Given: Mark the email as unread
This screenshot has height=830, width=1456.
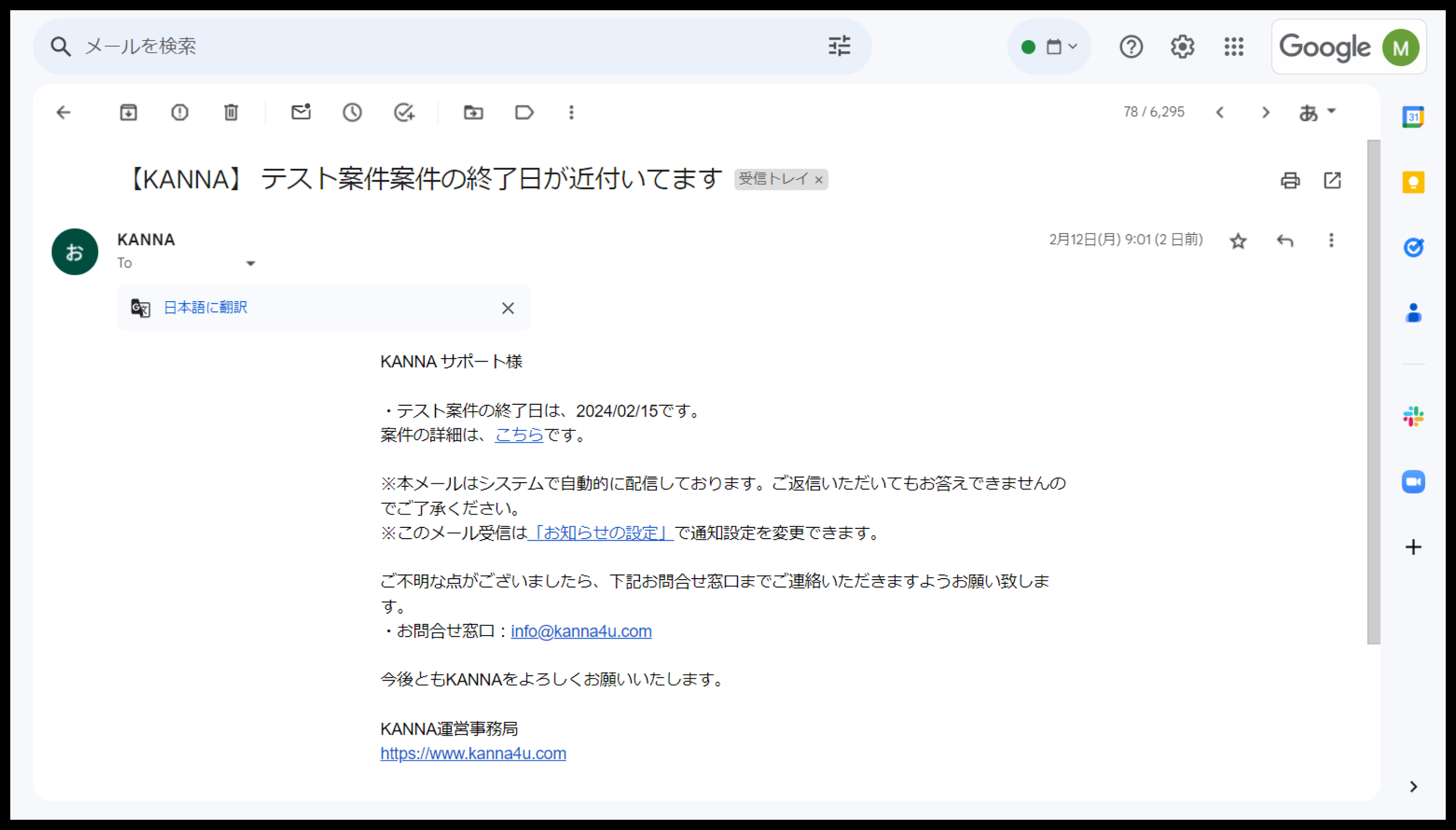Looking at the screenshot, I should [x=301, y=112].
